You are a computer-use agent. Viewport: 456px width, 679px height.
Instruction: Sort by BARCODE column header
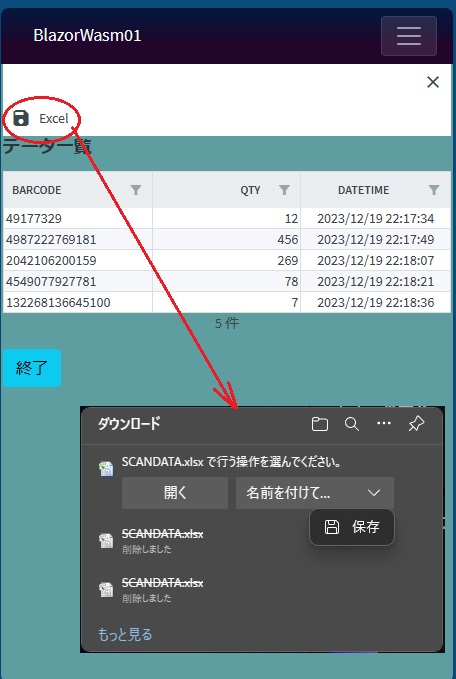pos(37,190)
